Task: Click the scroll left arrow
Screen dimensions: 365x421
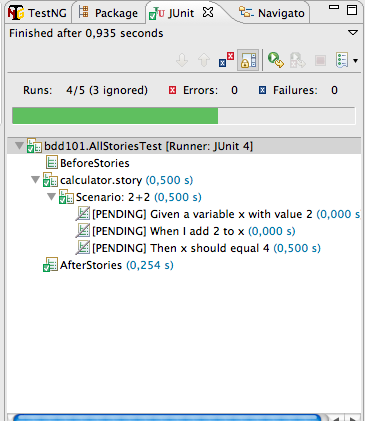Action: (336, 418)
